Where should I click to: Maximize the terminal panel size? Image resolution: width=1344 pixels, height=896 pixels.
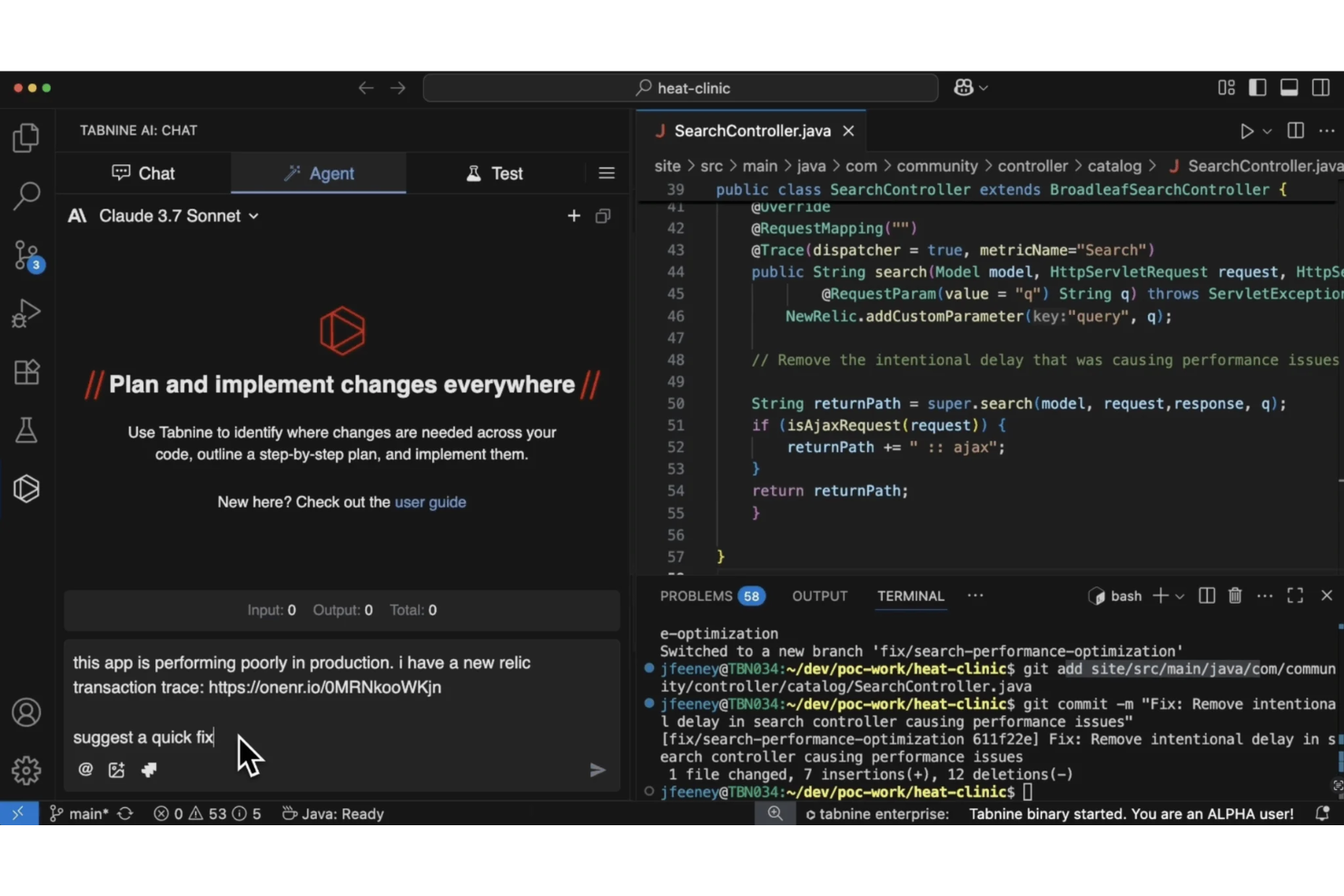1296,596
